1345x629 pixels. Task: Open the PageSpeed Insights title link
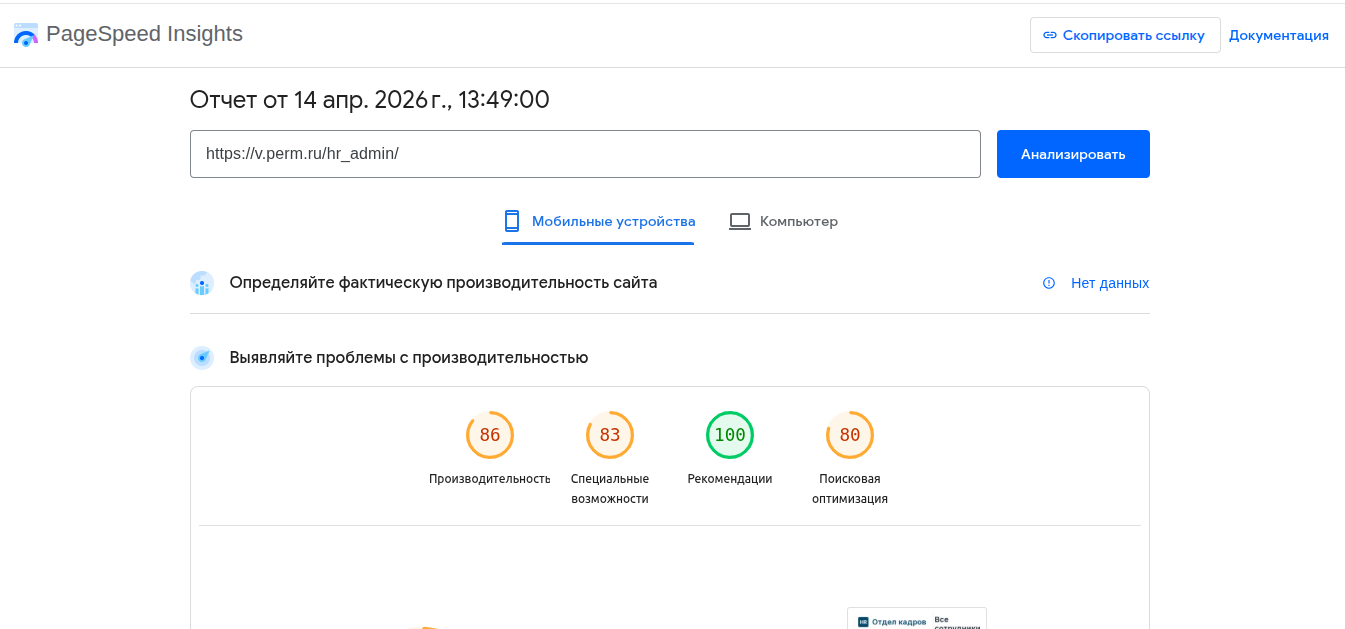(144, 34)
